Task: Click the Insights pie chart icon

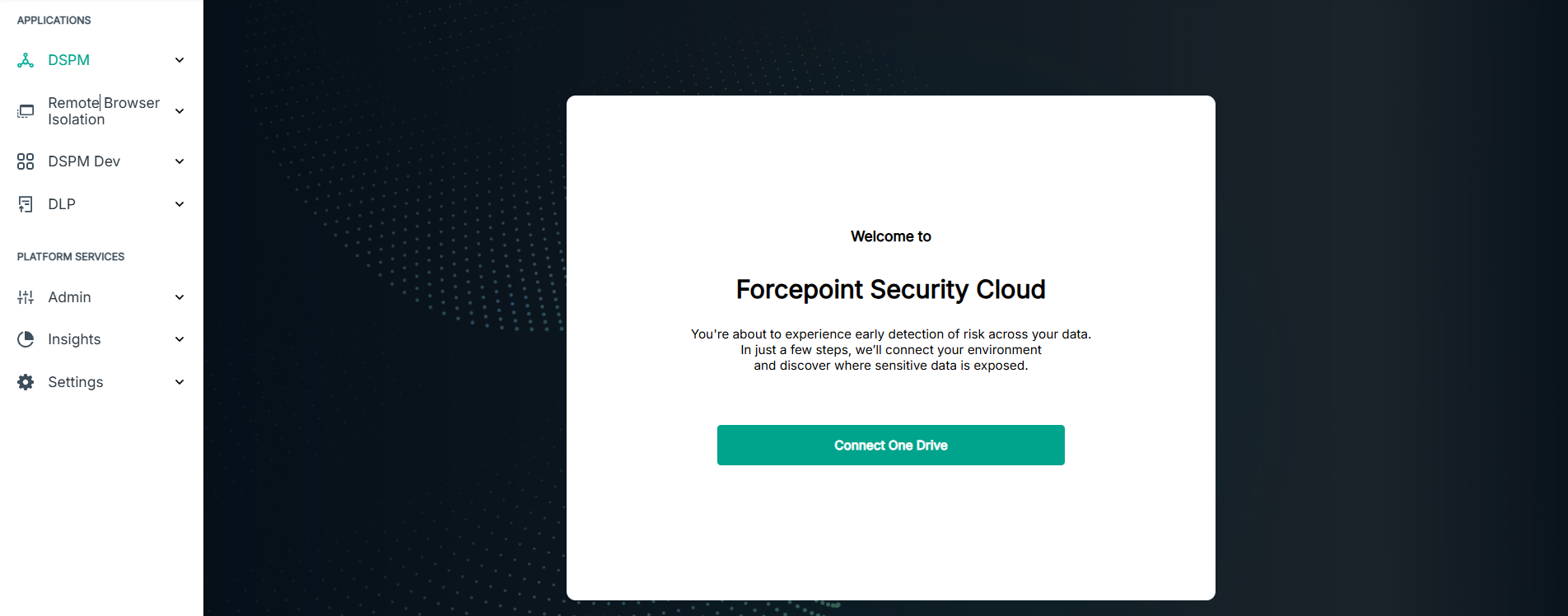Action: [x=26, y=339]
